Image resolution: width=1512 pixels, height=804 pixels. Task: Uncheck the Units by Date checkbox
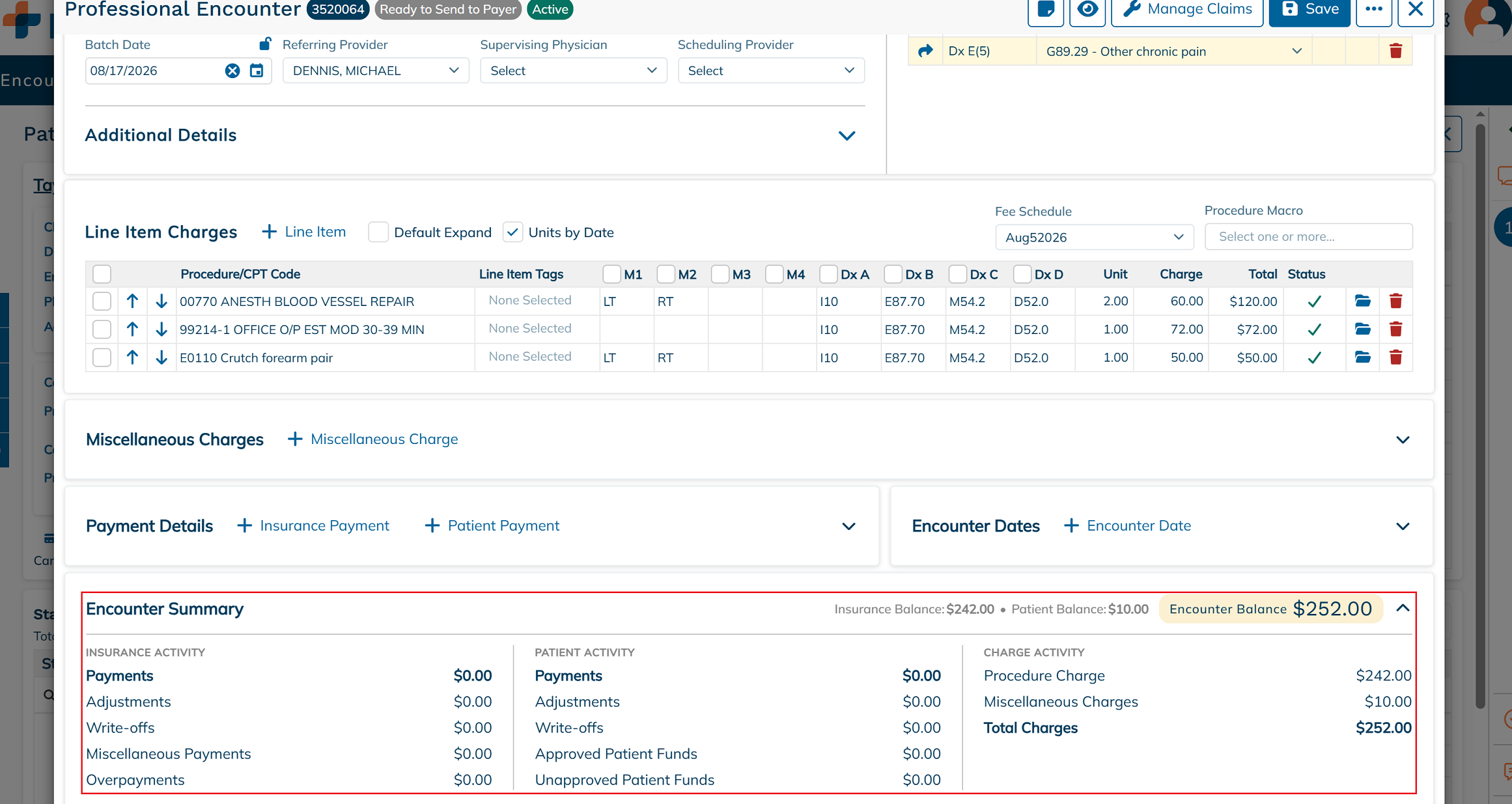(x=513, y=232)
